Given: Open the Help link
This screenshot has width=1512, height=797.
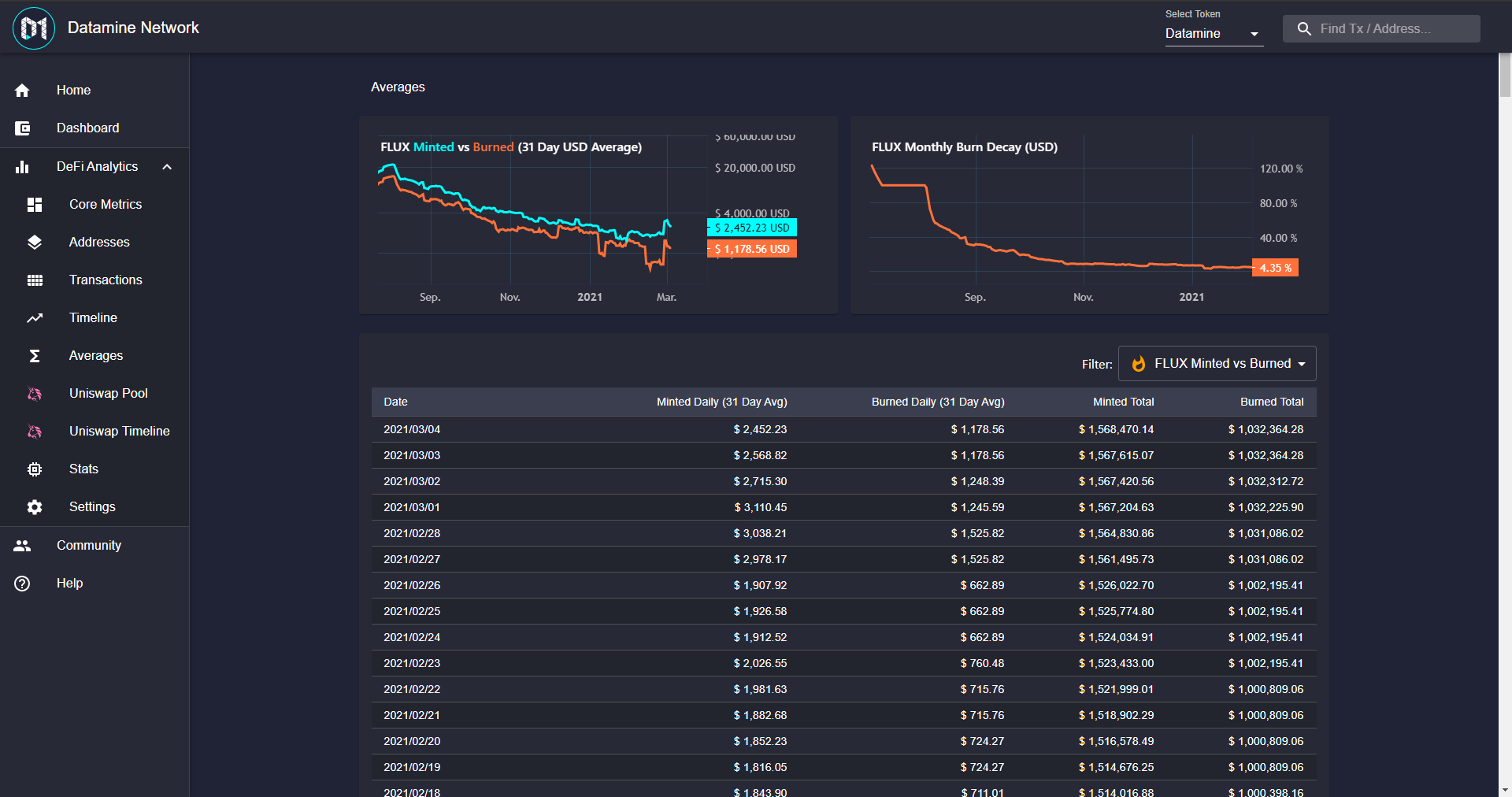Looking at the screenshot, I should click(x=94, y=584).
